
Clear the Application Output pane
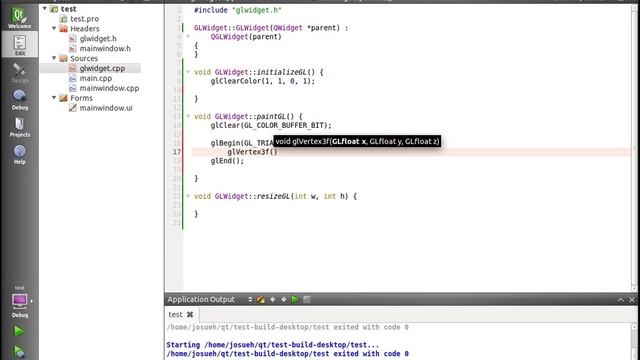tap(261, 300)
